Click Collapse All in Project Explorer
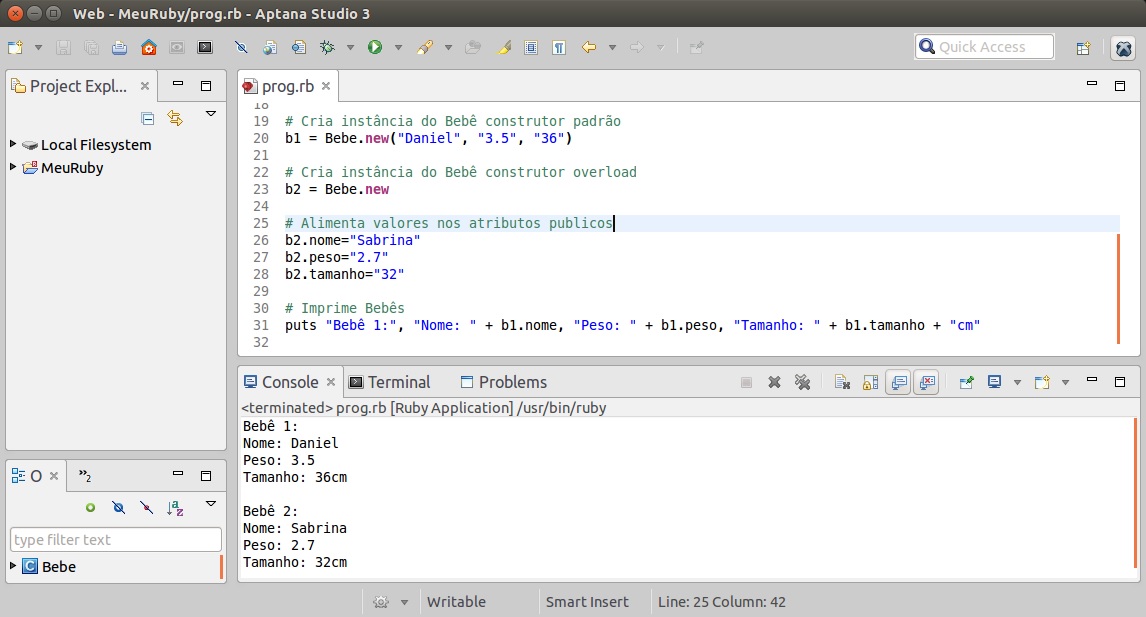 [148, 118]
